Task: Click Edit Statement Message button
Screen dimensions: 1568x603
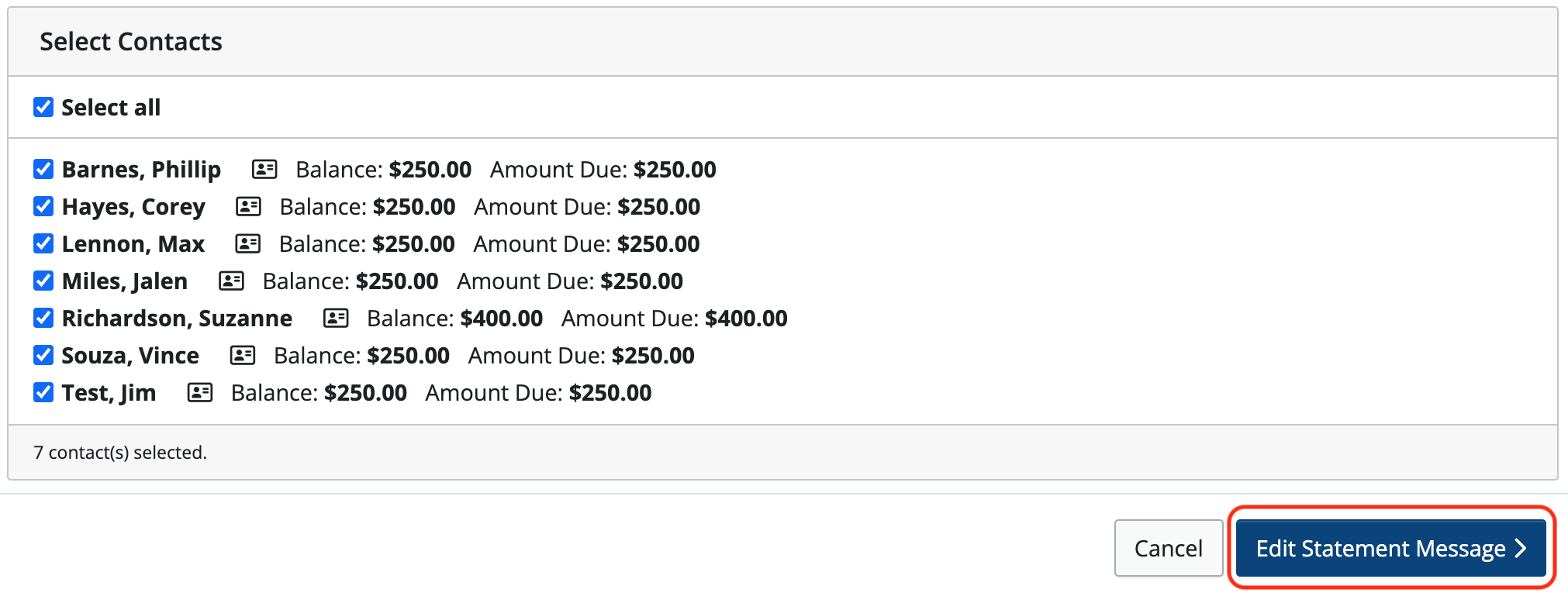Action: 1391,548
